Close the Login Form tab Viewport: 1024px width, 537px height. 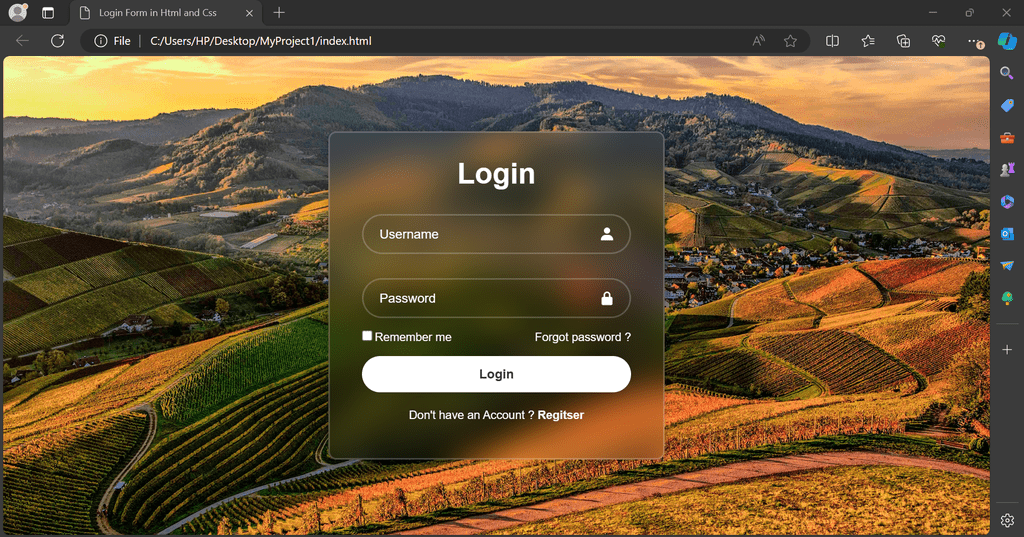click(249, 12)
